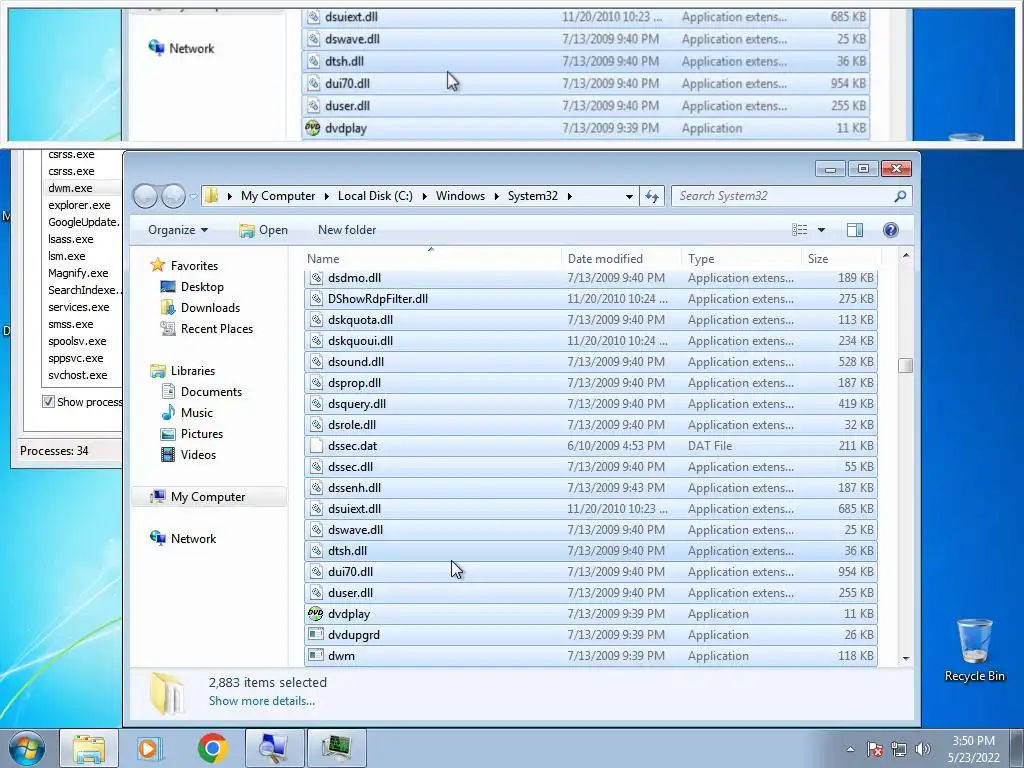Click Windows breadcrumb in address bar

point(460,196)
